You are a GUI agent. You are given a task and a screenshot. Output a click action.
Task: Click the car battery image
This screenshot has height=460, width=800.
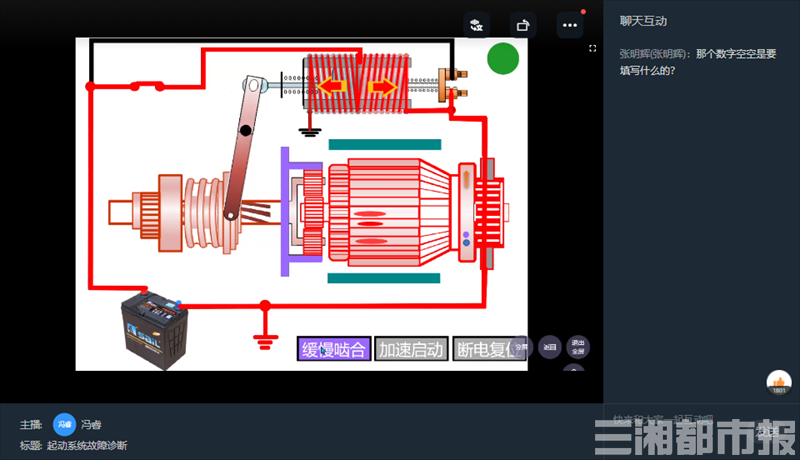click(155, 330)
